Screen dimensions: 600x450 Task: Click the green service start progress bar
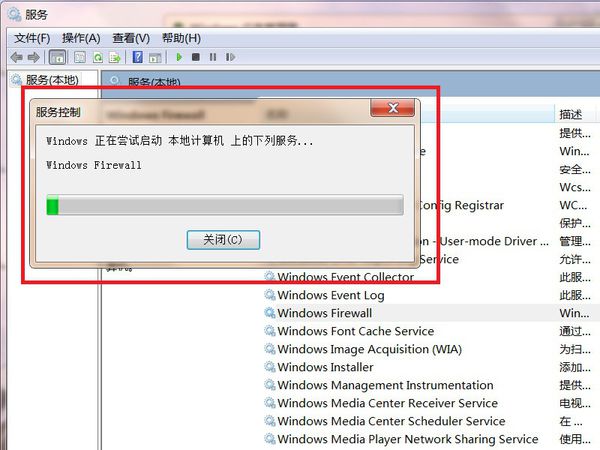pyautogui.click(x=225, y=205)
